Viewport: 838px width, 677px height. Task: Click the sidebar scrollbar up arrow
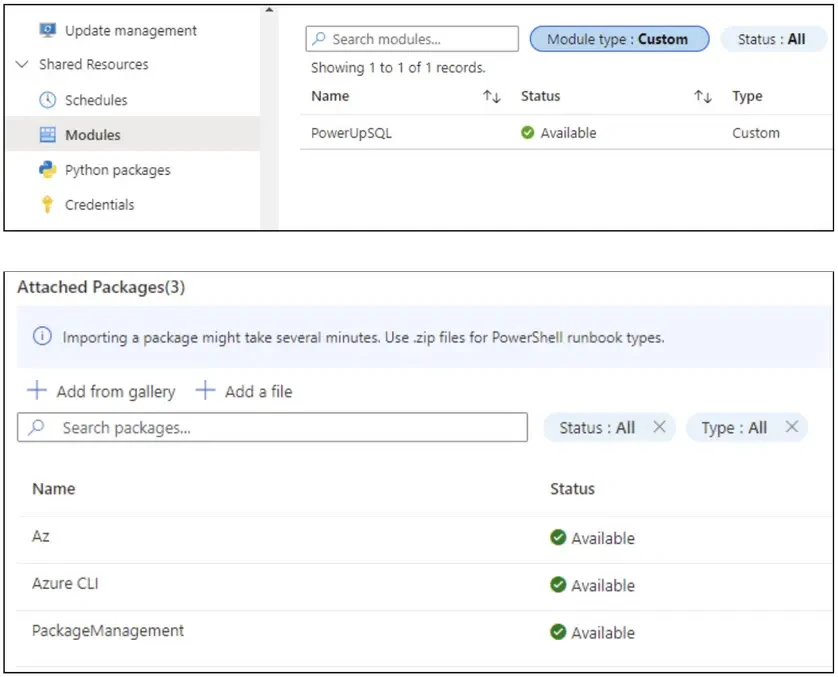tap(269, 10)
